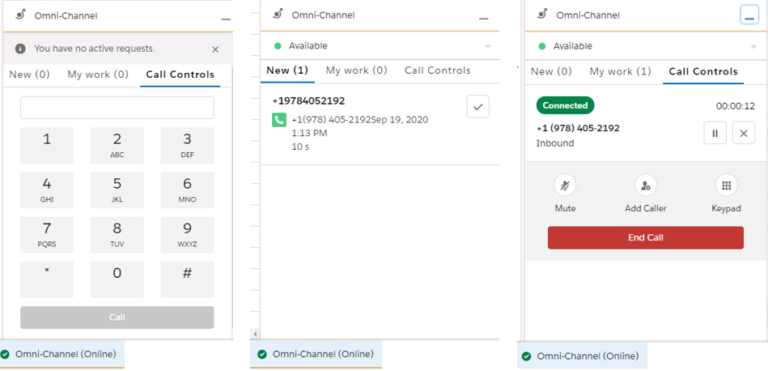Viewport: 768px width, 371px height.
Task: Accept the incoming call with the checkmark
Action: 478,107
